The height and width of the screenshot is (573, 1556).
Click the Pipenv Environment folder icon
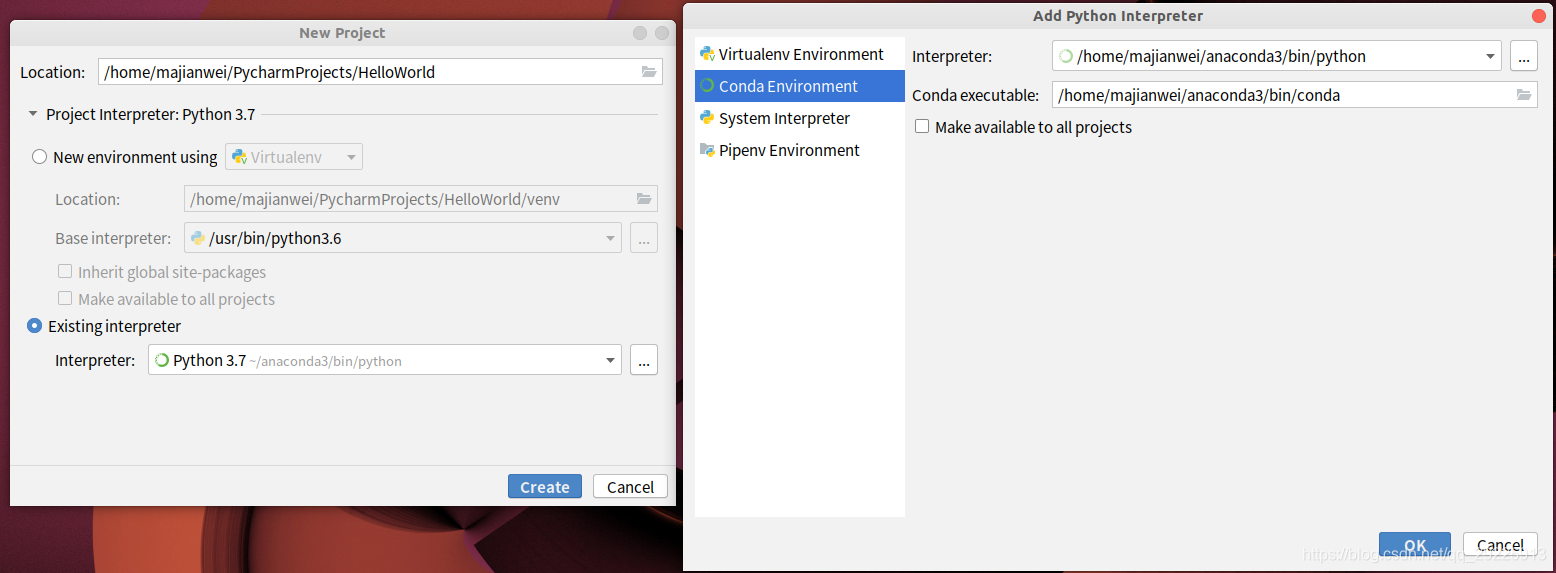(707, 150)
